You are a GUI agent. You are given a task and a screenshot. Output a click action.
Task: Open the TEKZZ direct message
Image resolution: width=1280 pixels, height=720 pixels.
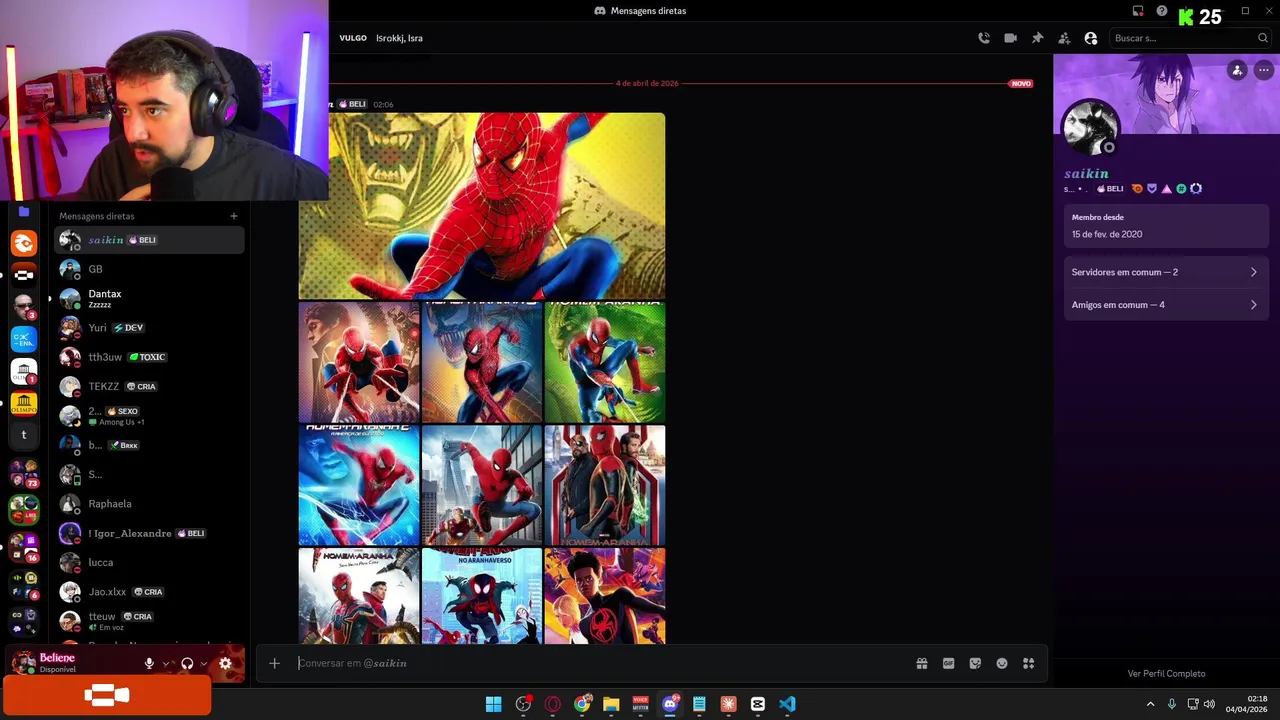pos(149,386)
